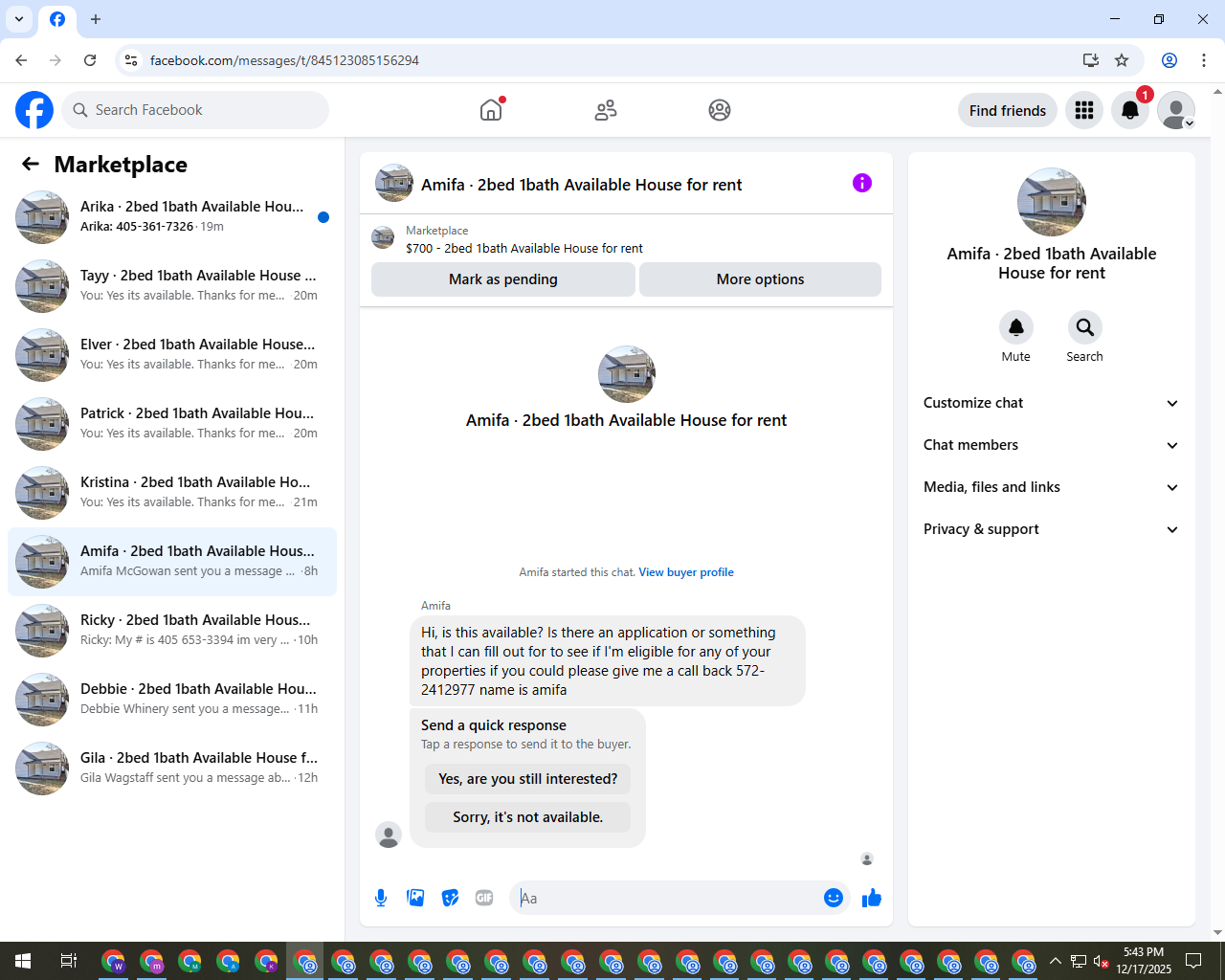Screen dimensions: 1225x980
Task: Open Chrome three-dot menu
Action: (x=1204, y=60)
